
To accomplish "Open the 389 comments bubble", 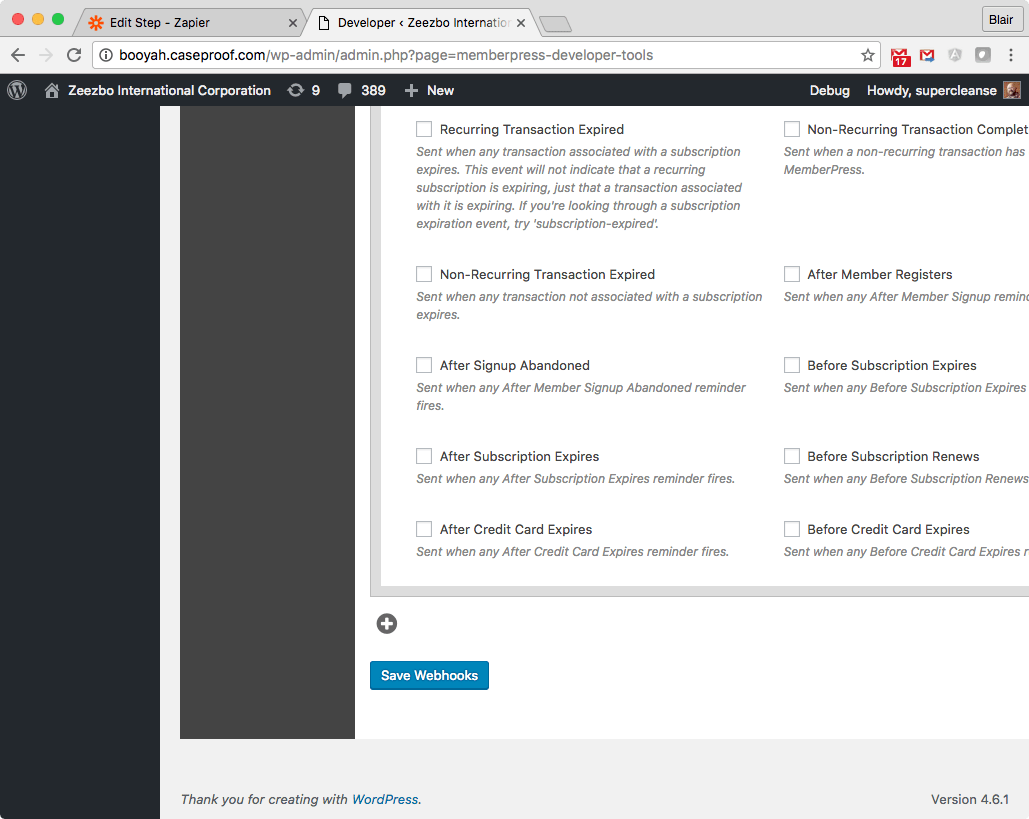I will pos(345,91).
